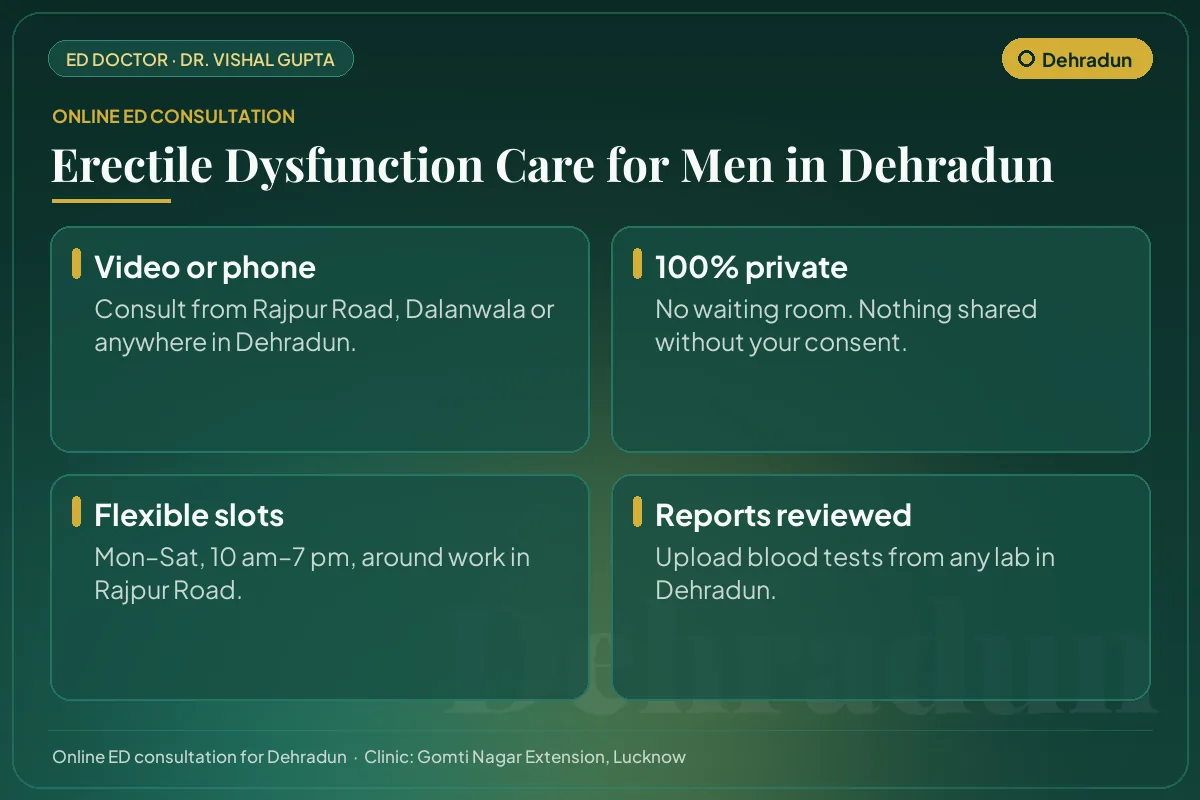Click the footer text 'Clinic: Gomti Nagar Extension, Lucknow'
The width and height of the screenshot is (1200, 800).
[x=525, y=757]
